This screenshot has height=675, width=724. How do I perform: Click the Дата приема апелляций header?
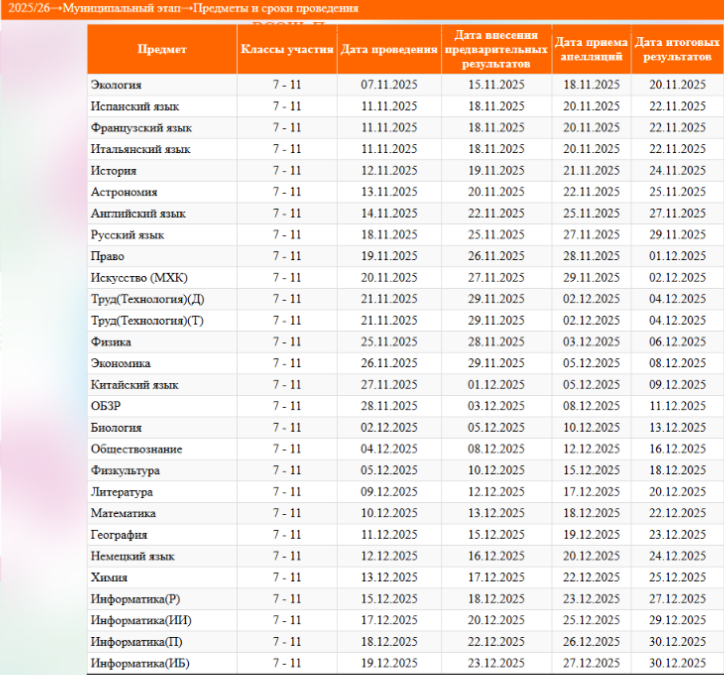591,49
